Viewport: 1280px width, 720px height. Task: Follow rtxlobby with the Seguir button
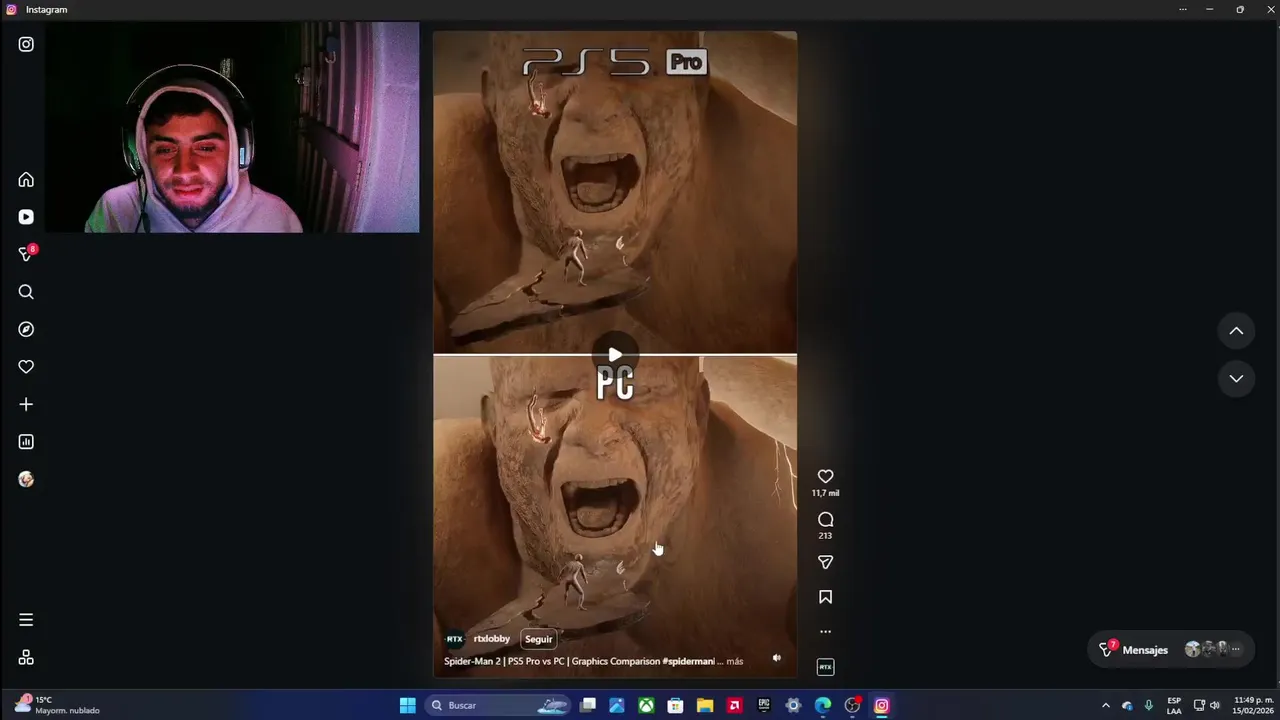[538, 639]
